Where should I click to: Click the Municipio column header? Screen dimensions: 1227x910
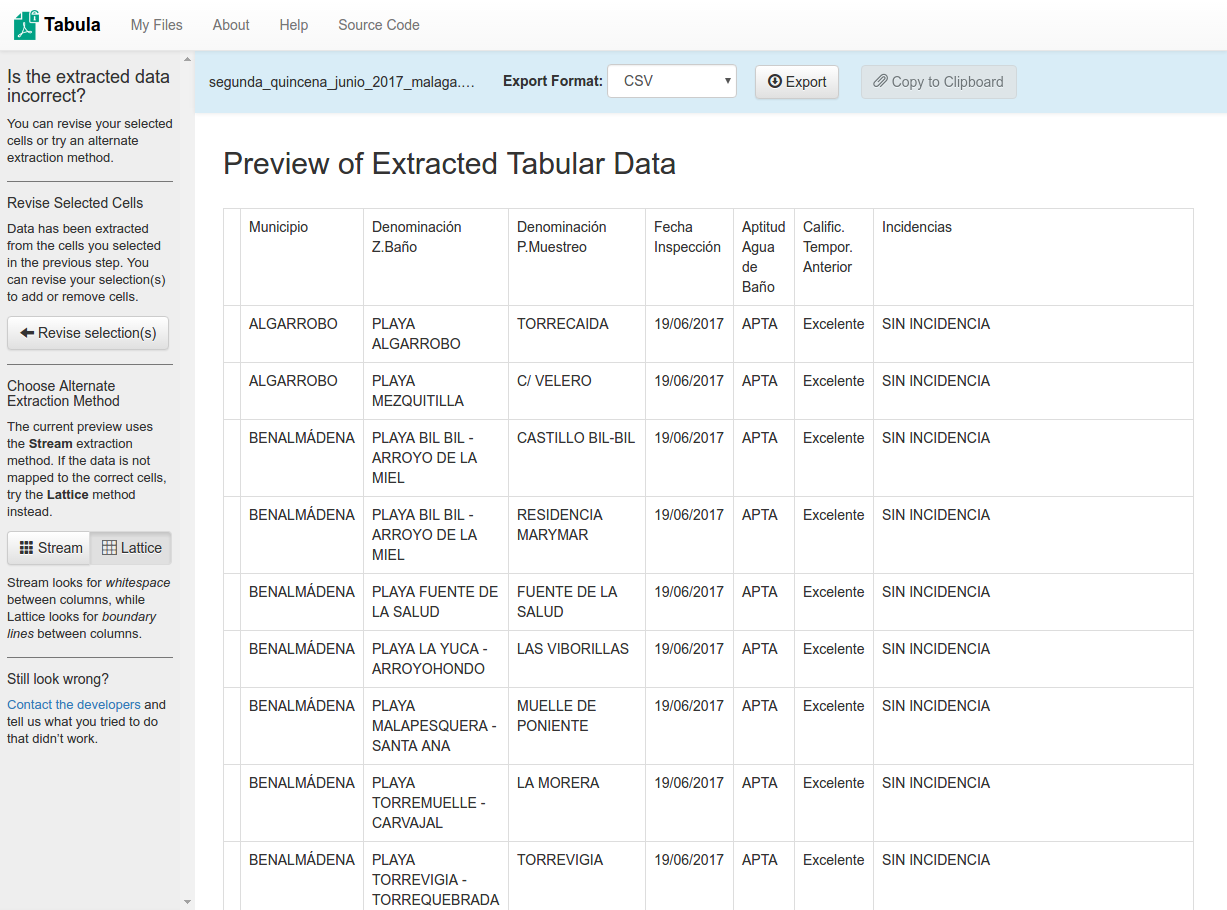[x=278, y=226]
